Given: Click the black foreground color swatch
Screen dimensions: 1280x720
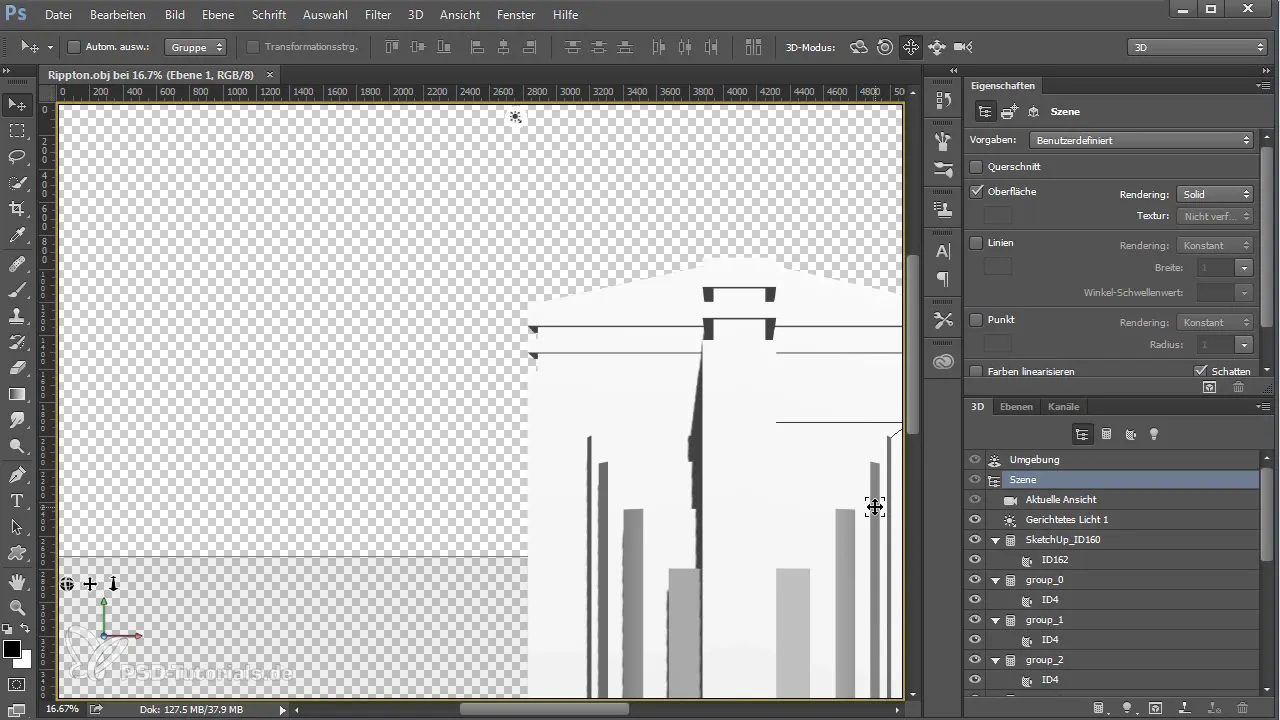Looking at the screenshot, I should [12, 649].
